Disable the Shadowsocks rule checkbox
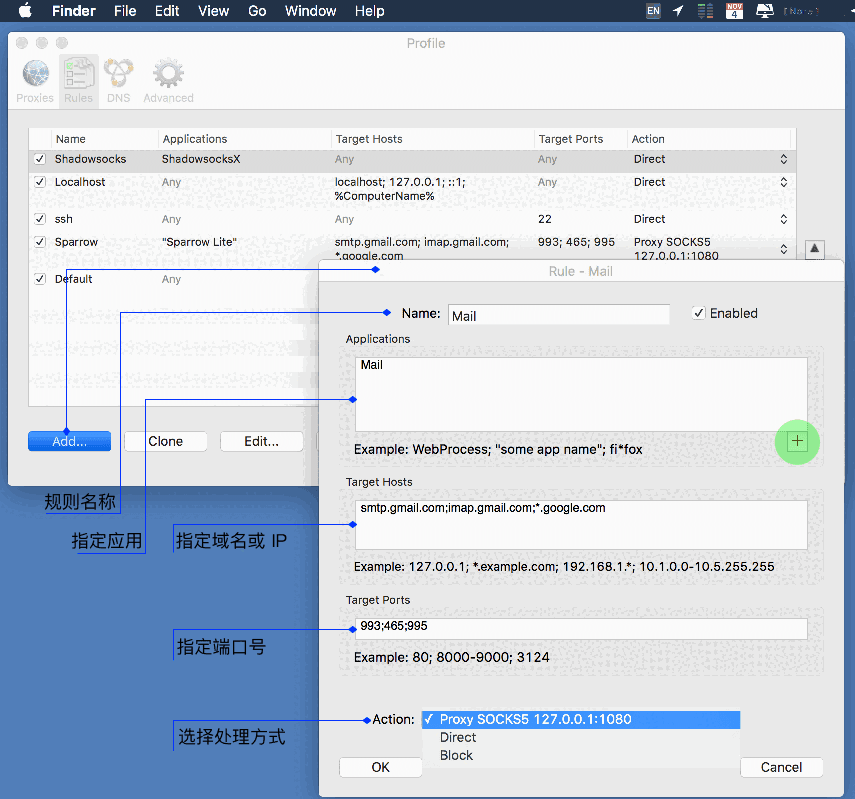This screenshot has width=855, height=799. [x=38, y=159]
